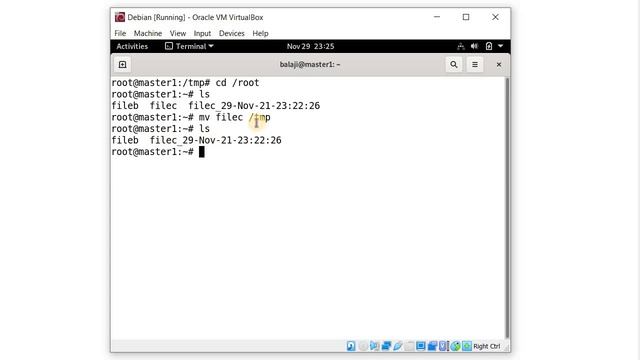Screen dimensions: 640x360
Task: Click the mouse integration status icon
Action: click(456, 346)
